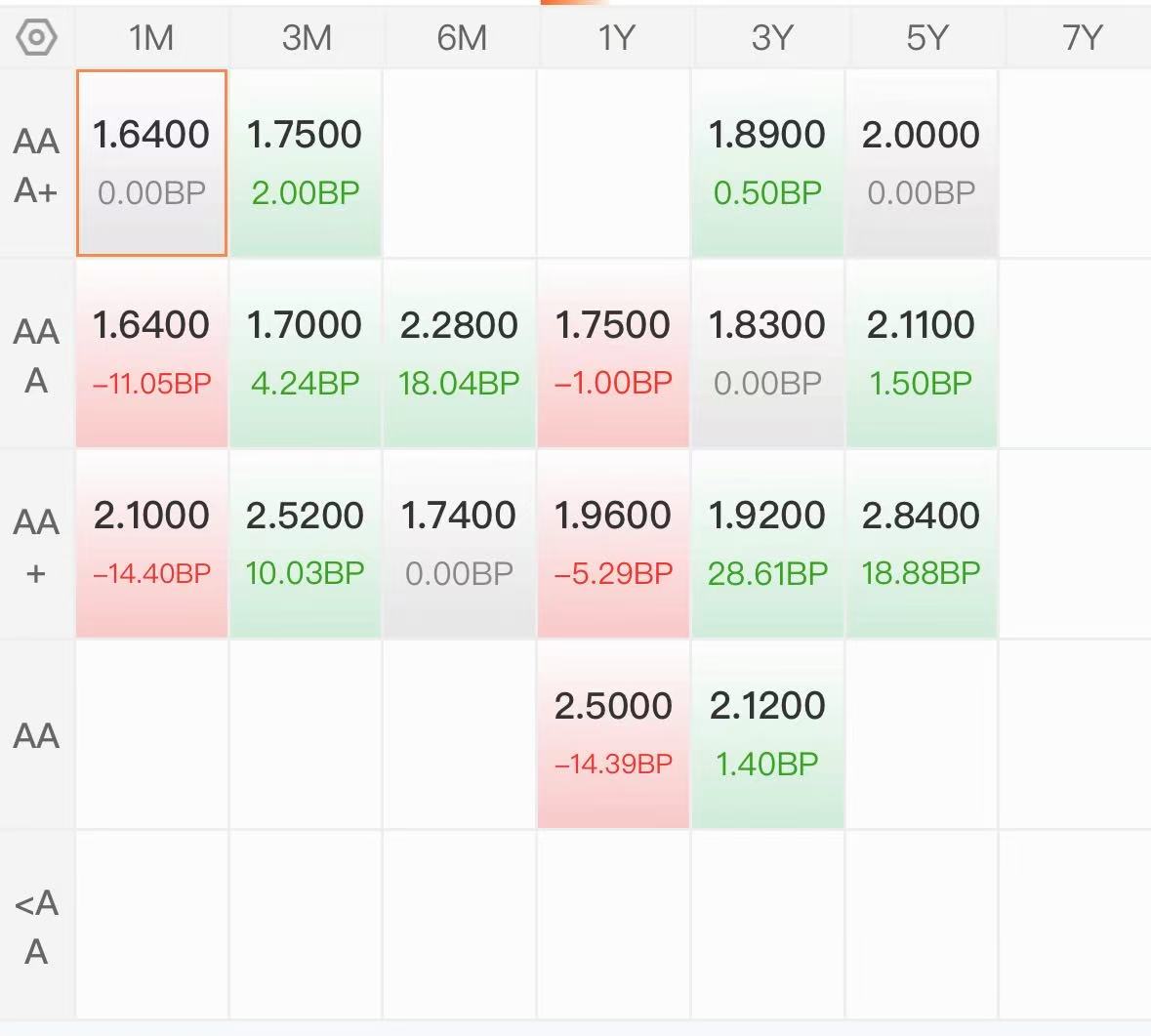Screen dimensions: 1151x1036
Task: Select the <AAA rating row label
Action: [x=36, y=926]
